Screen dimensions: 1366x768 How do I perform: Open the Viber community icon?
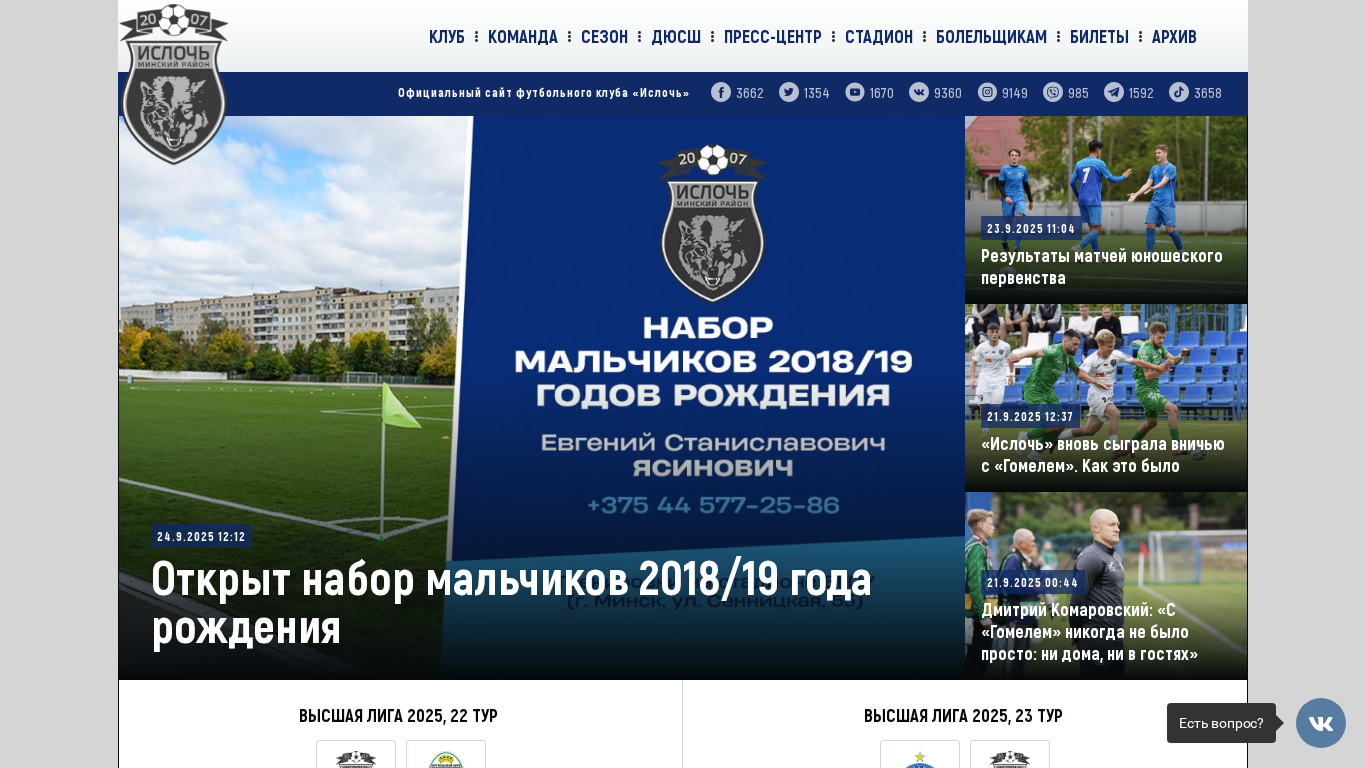point(1053,92)
